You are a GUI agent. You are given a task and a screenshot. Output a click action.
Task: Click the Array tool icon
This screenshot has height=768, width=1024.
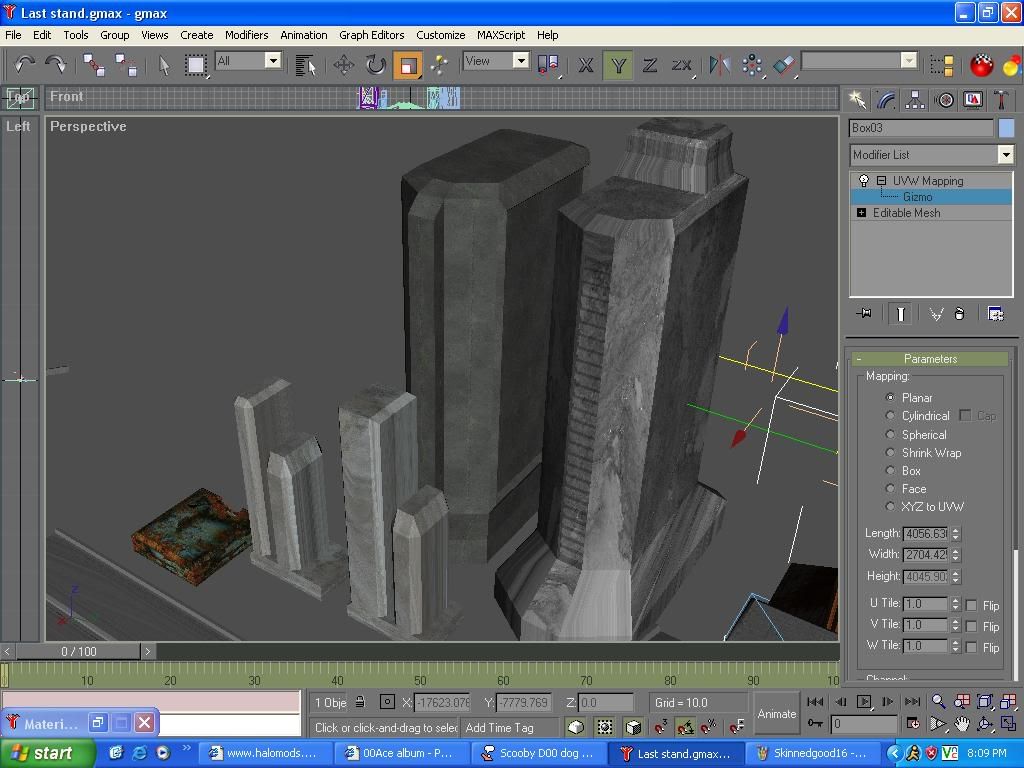(752, 65)
